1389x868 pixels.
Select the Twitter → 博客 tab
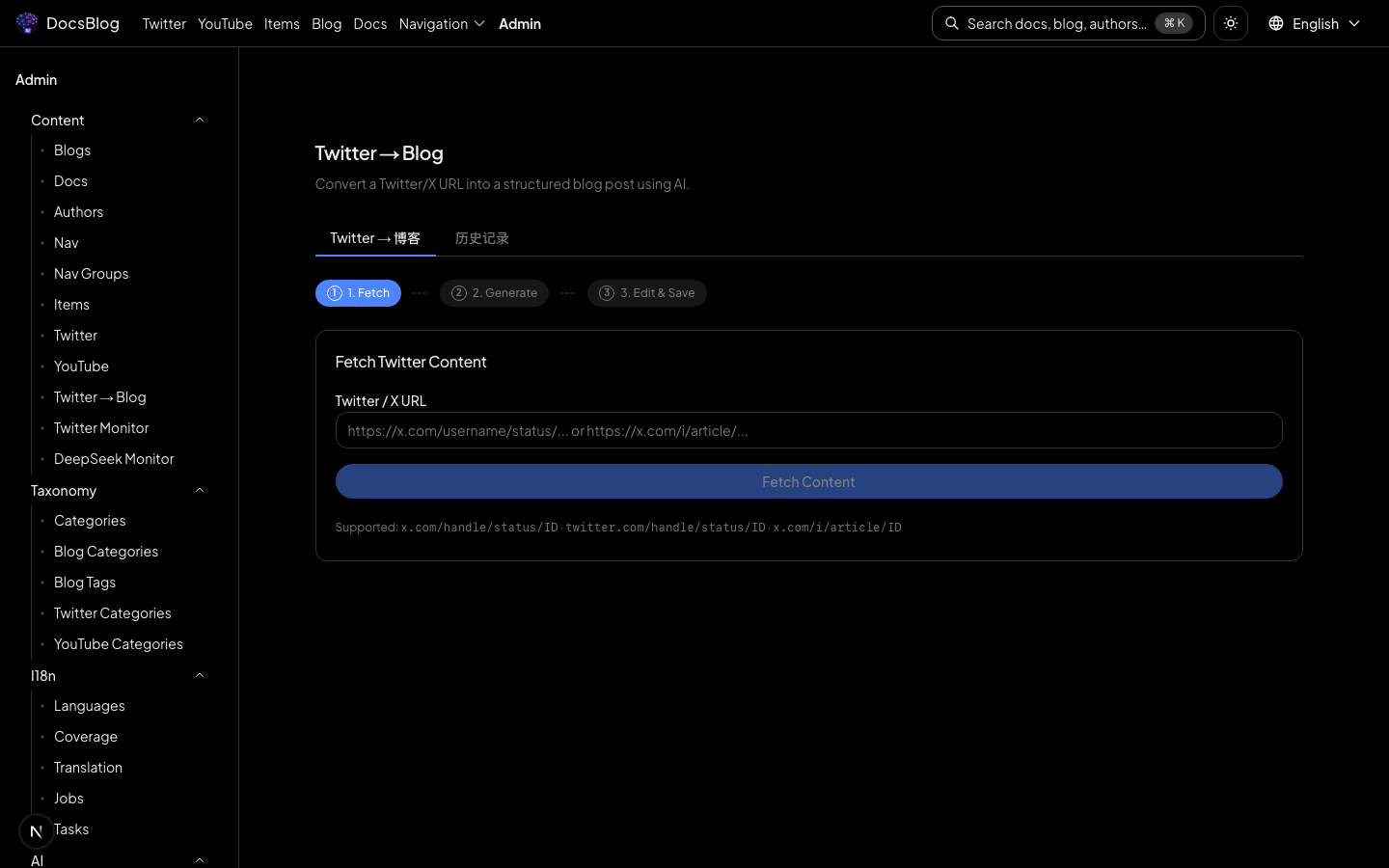375,238
